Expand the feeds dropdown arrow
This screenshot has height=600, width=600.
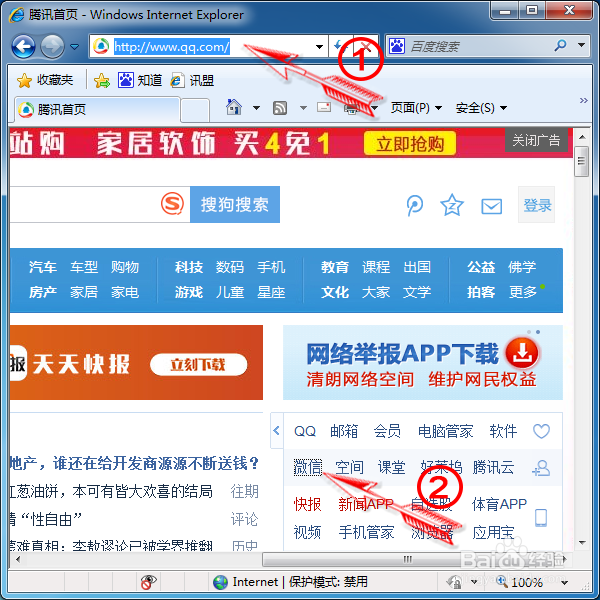pos(303,108)
